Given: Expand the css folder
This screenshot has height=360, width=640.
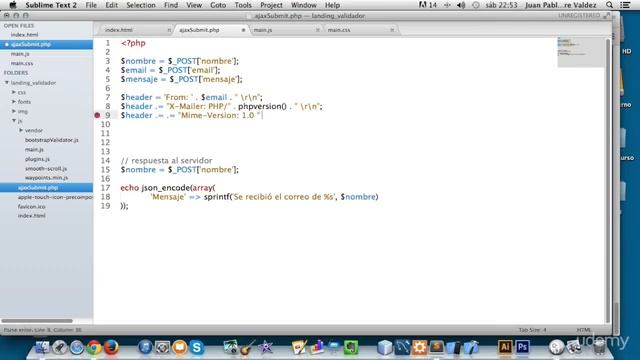Looking at the screenshot, I should (x=14, y=92).
